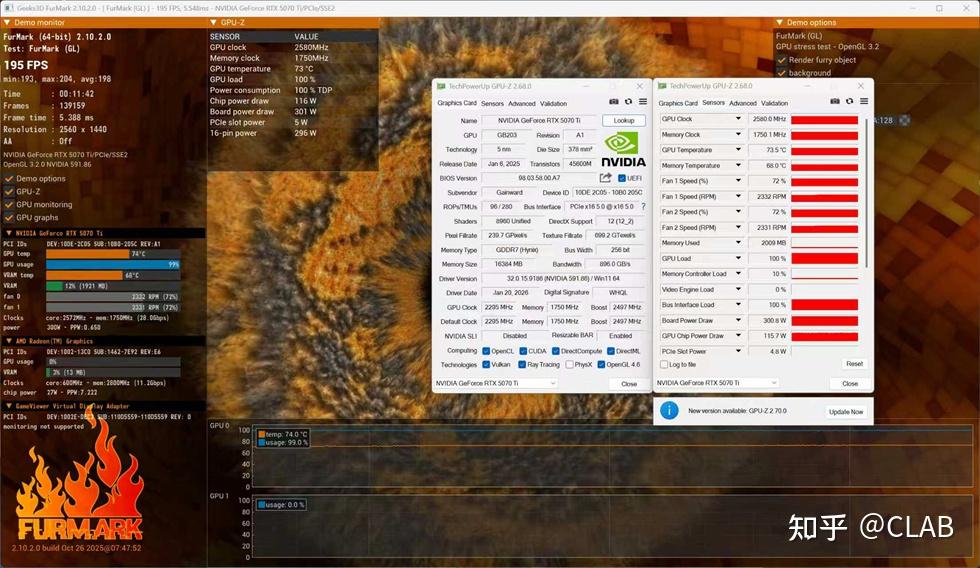
Task: Toggle the background option in Demo options
Action: pos(781,73)
